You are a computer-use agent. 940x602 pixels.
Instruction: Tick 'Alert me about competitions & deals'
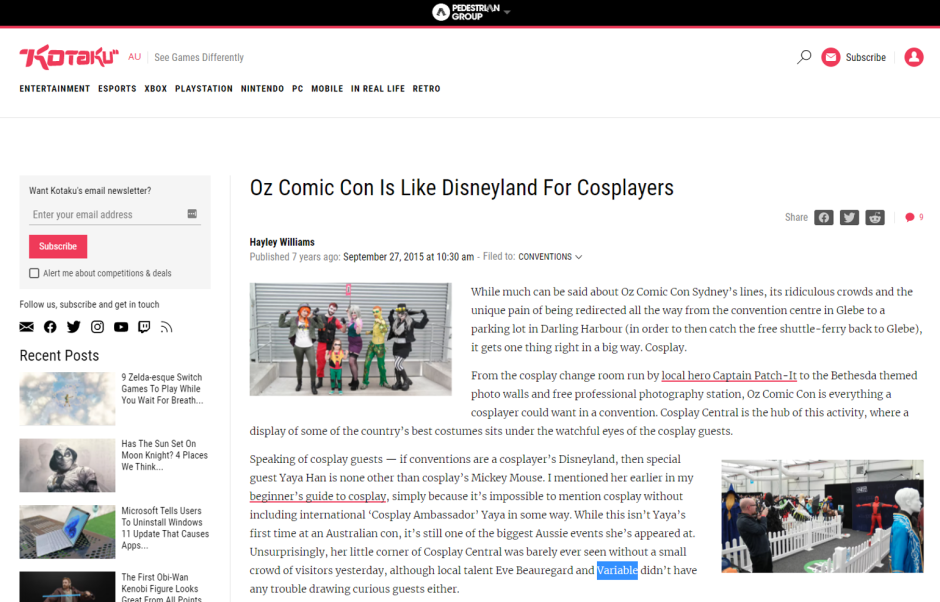(x=34, y=273)
